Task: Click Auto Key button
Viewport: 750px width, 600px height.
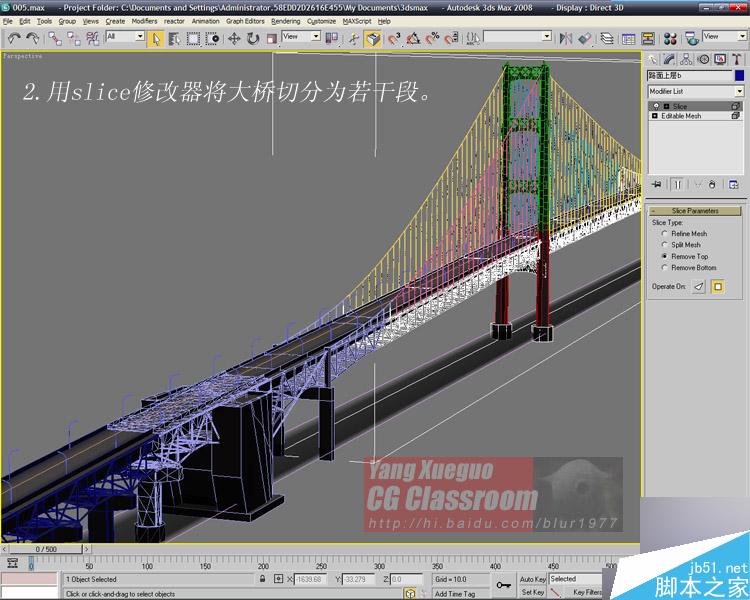Action: click(x=532, y=579)
